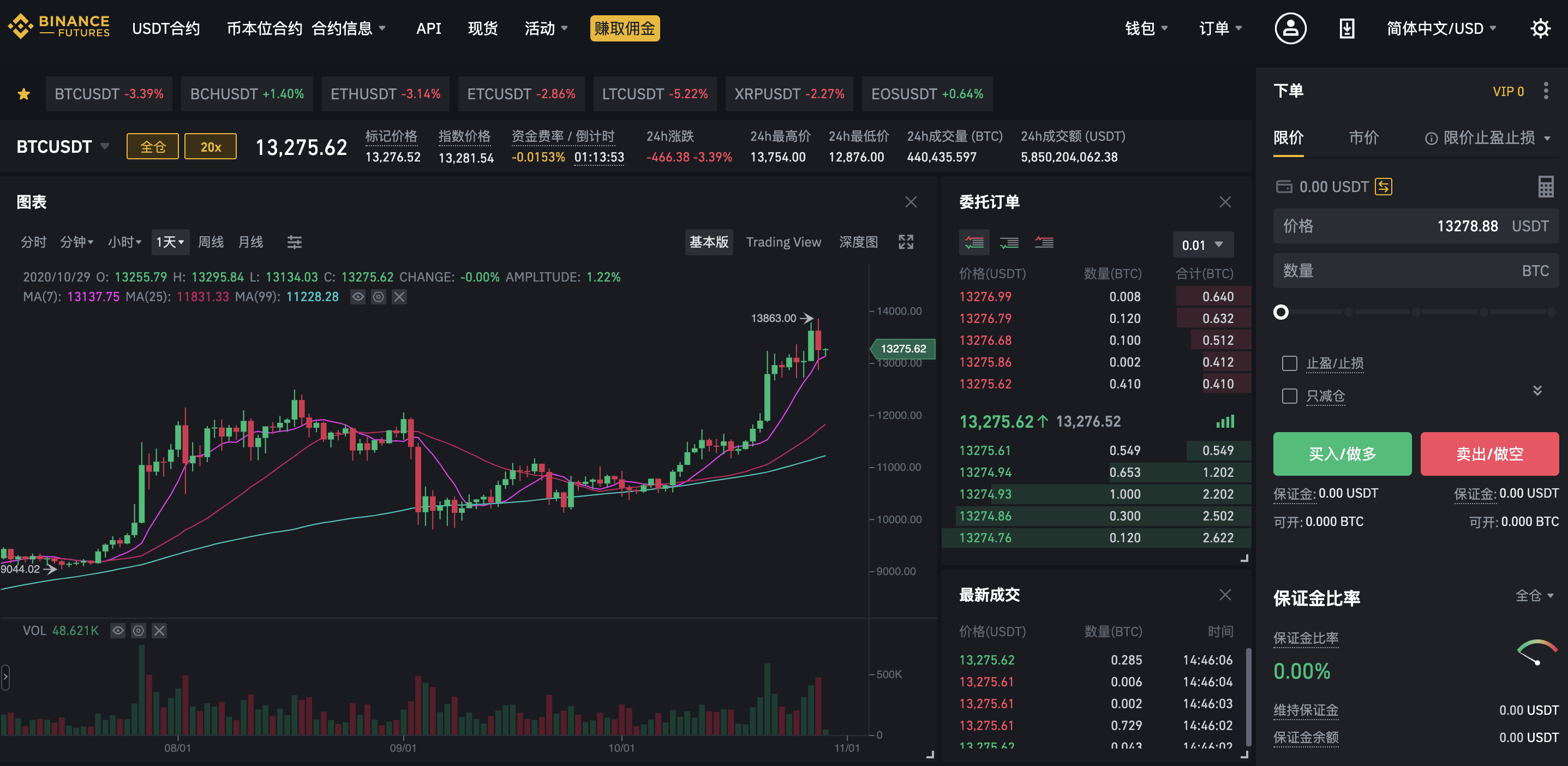Click the earn commission button
Viewport: 1568px width, 766px height.
[x=625, y=28]
